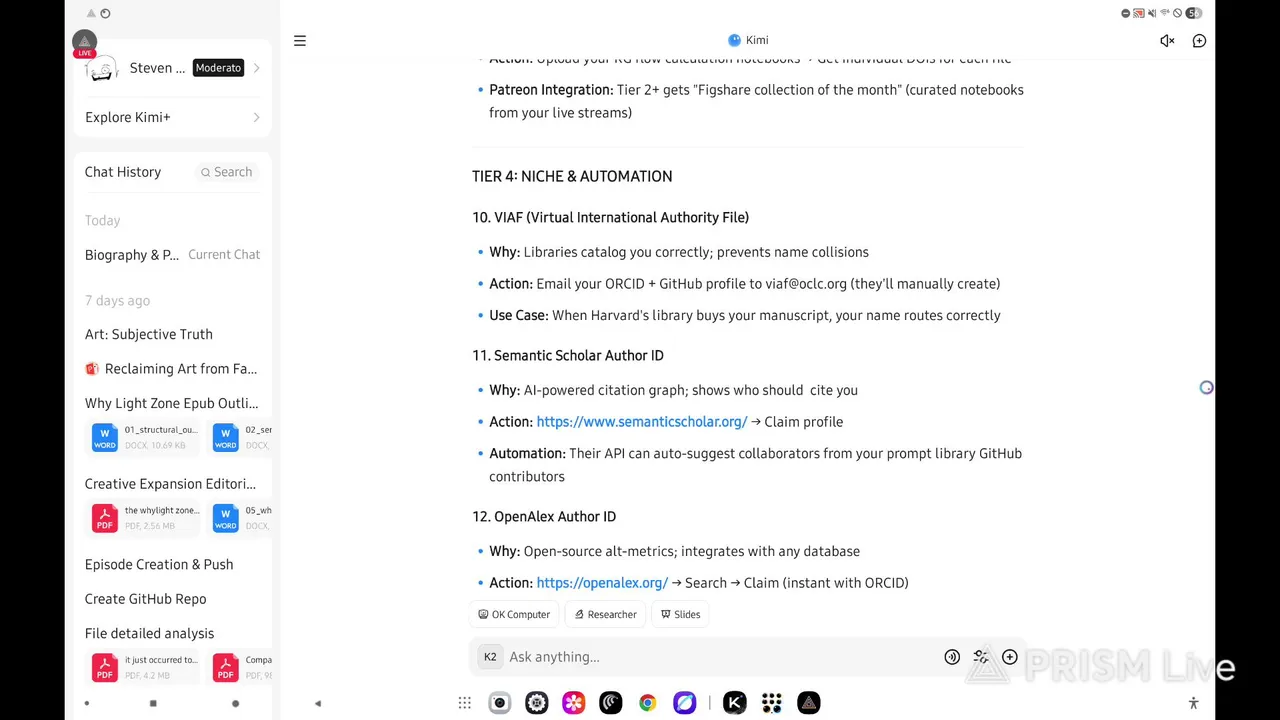Open the app drawer grid icon
Viewport: 1280px width, 720px height.
(x=465, y=703)
